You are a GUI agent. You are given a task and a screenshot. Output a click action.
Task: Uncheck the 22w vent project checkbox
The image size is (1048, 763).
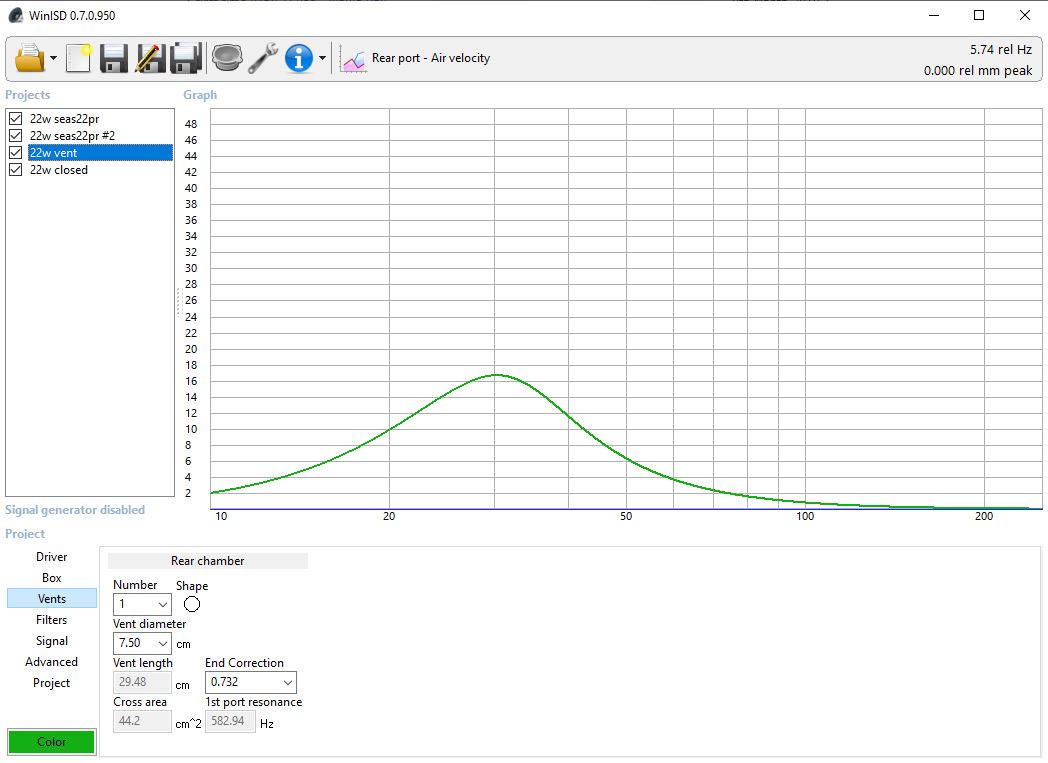click(15, 152)
